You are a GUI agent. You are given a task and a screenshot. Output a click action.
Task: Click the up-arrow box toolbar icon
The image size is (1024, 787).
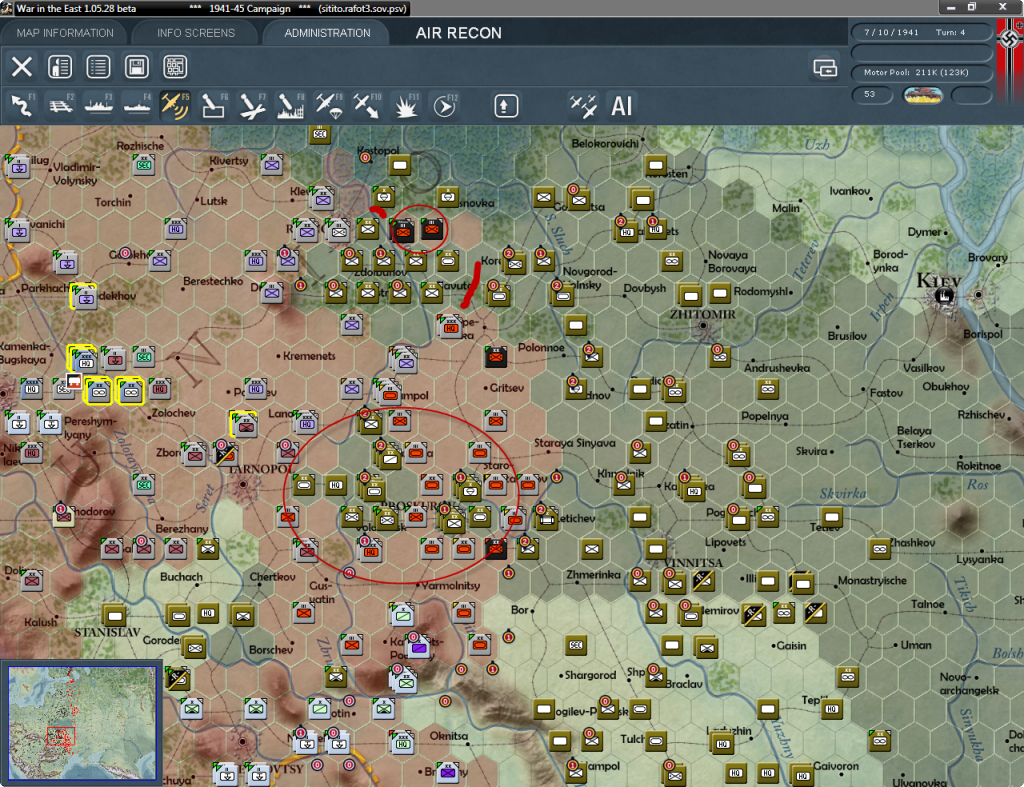pyautogui.click(x=505, y=106)
